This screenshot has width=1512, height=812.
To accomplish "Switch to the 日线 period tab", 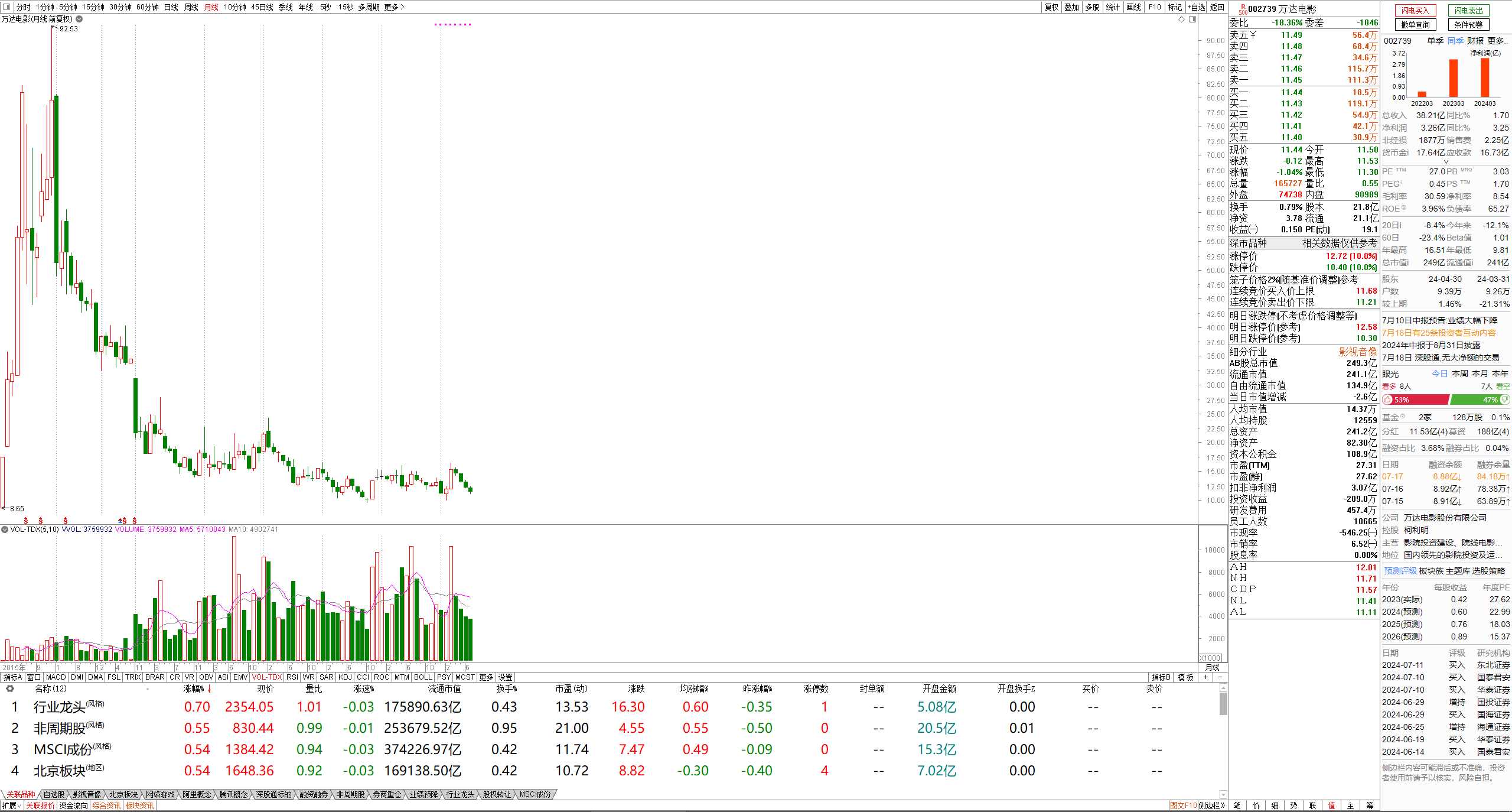I will tap(171, 7).
